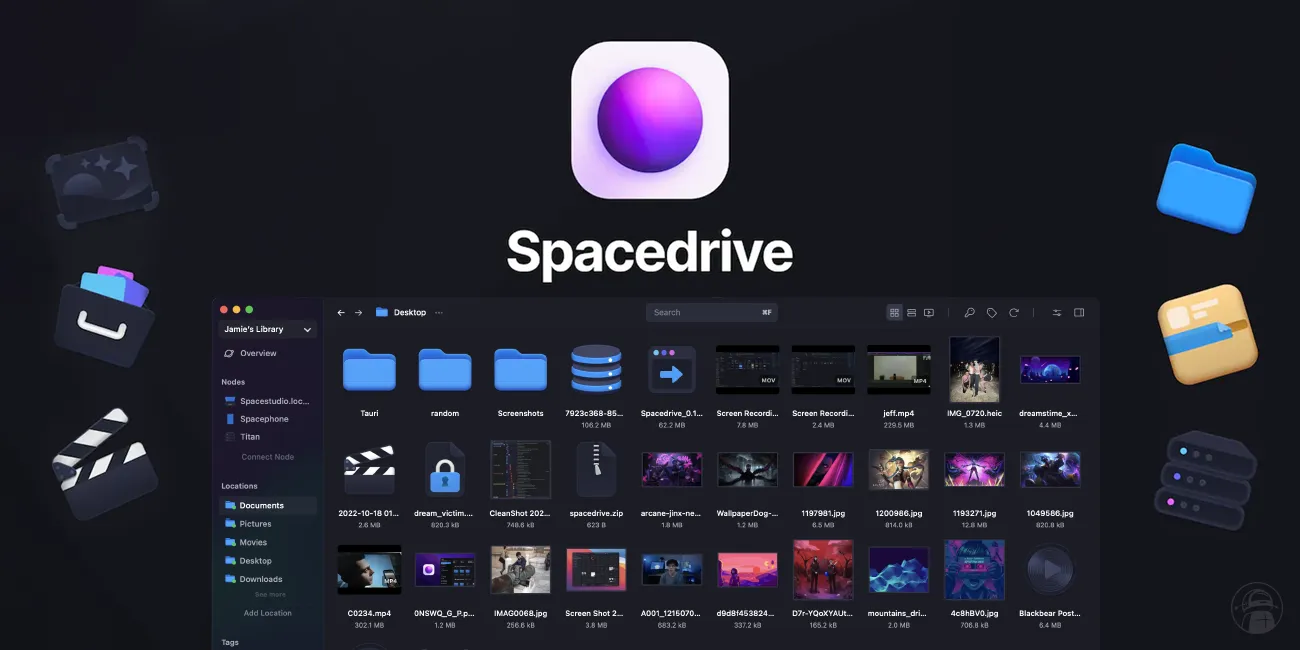Viewport: 1300px width, 650px height.
Task: Open the tag assign tool
Action: (991, 312)
